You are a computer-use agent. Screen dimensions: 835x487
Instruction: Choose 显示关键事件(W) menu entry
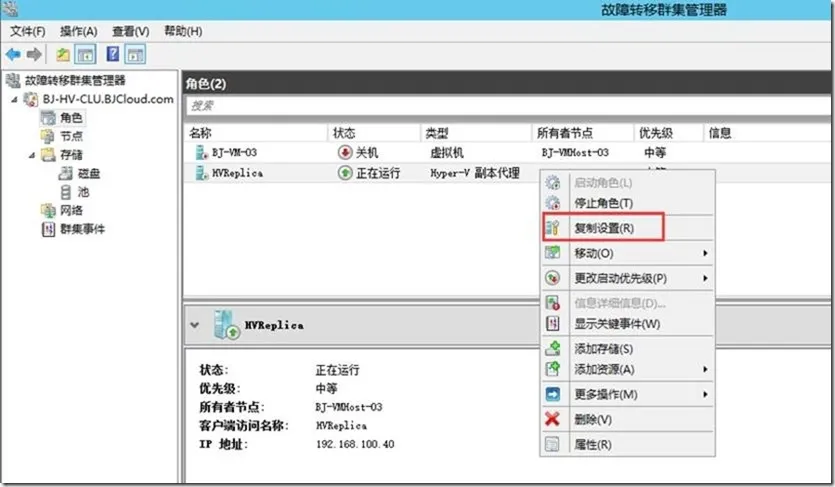tap(628, 324)
